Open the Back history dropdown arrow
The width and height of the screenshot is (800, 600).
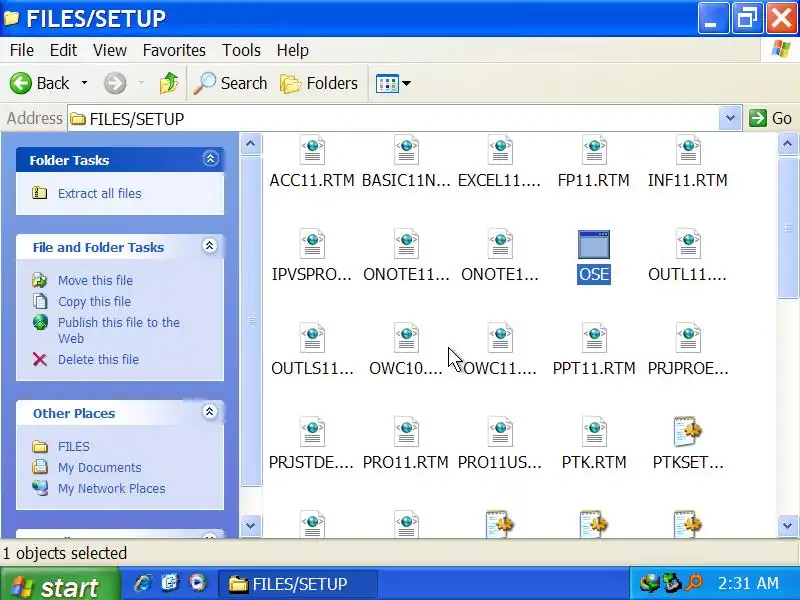(x=84, y=83)
